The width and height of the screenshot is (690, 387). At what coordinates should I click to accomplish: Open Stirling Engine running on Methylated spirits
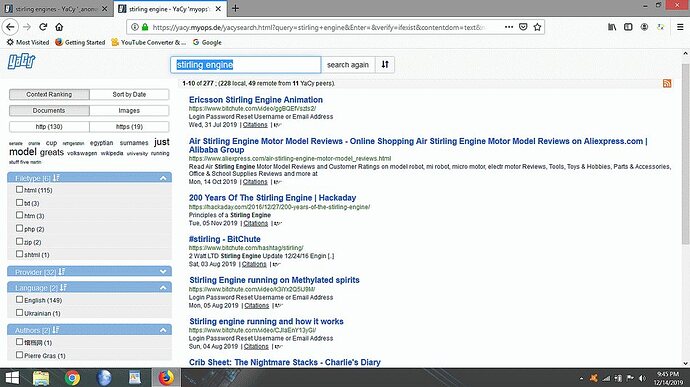point(274,280)
